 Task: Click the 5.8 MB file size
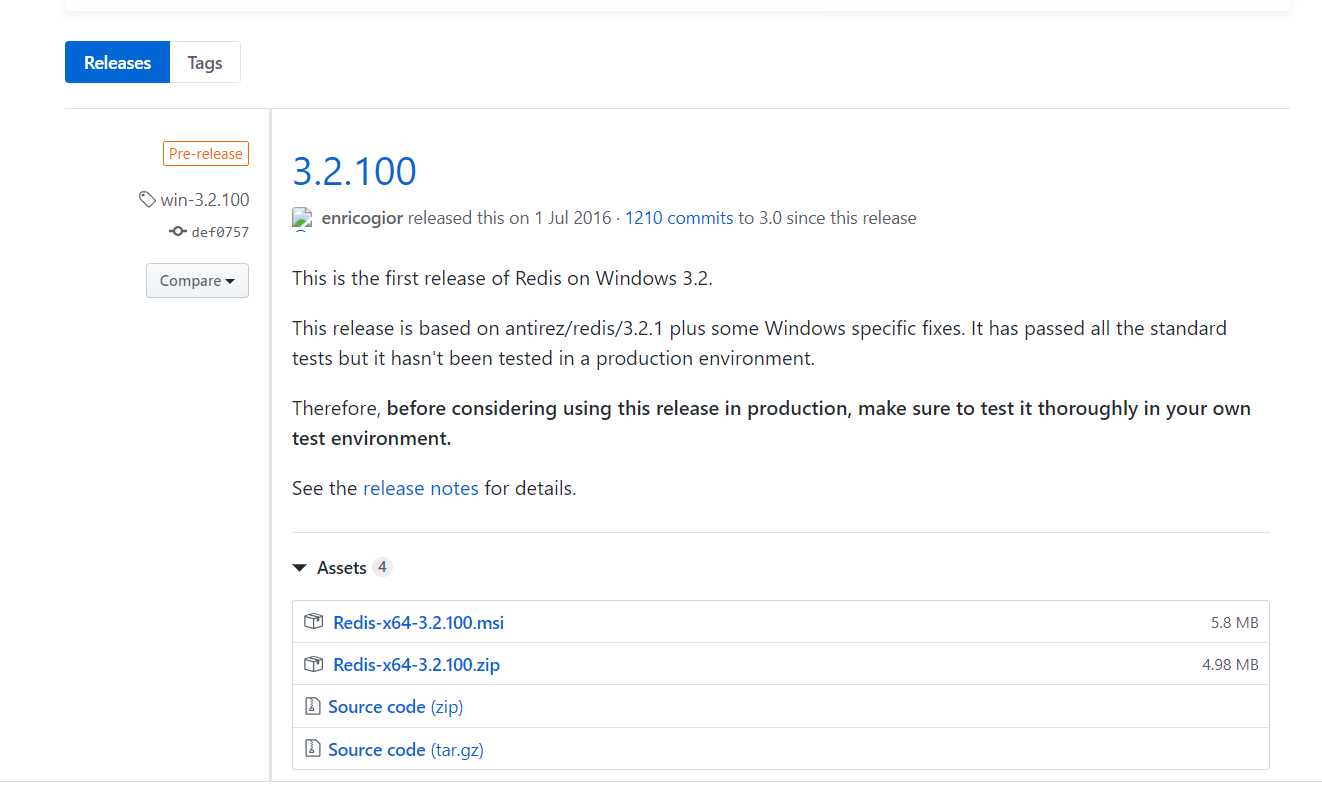1234,622
